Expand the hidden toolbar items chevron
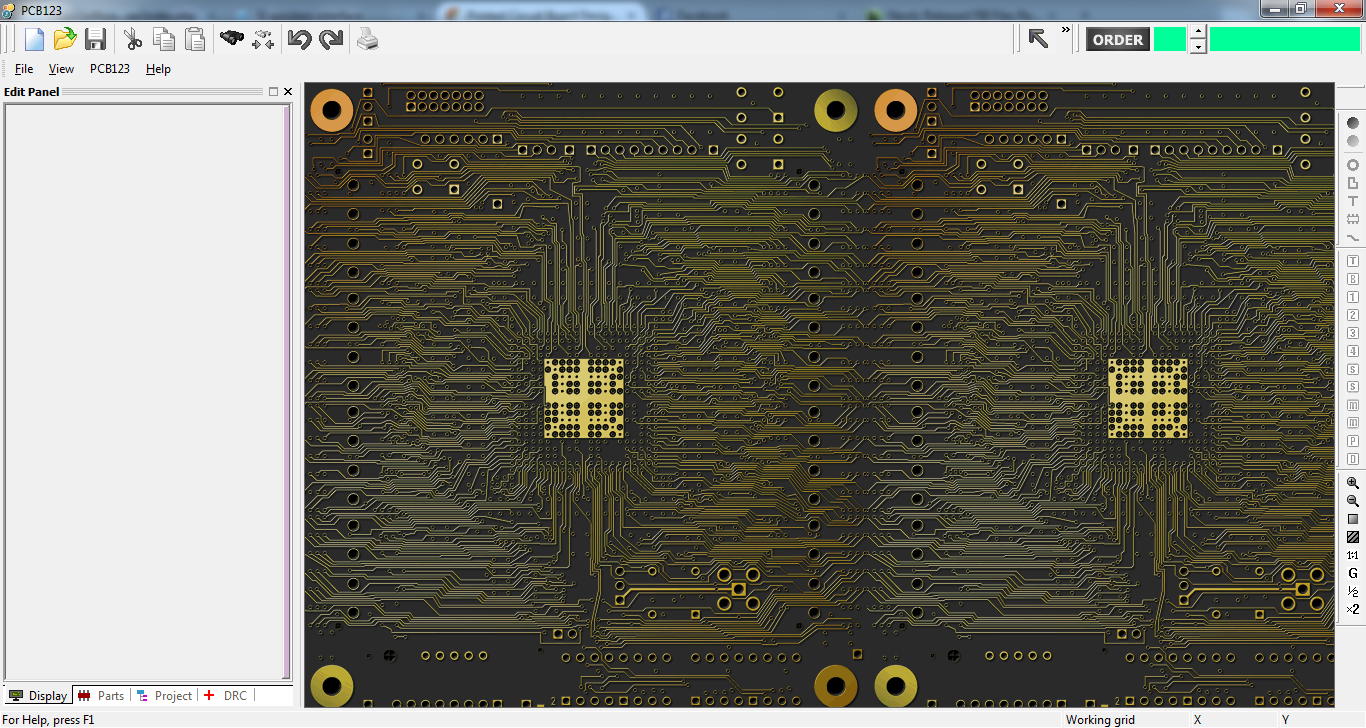1366x728 pixels. 1064,31
